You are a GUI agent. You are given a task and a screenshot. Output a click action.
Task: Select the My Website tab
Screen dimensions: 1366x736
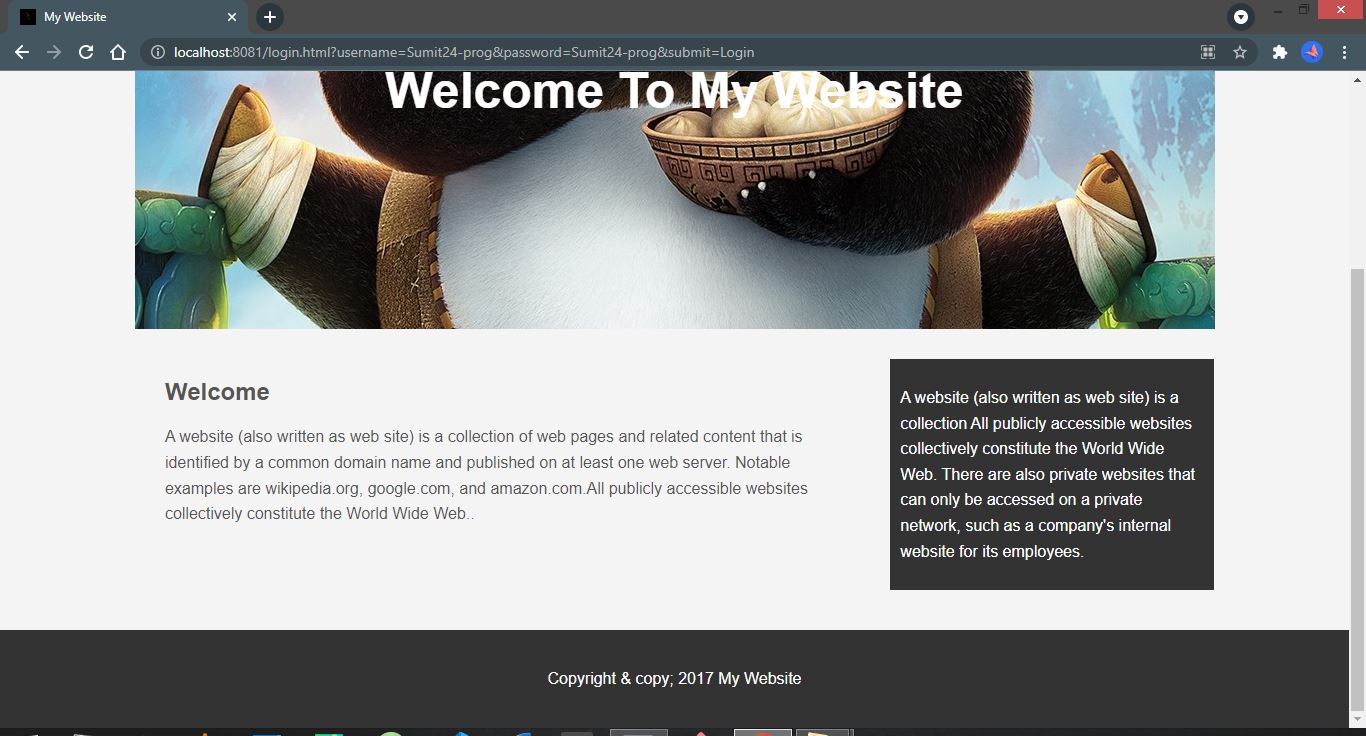pyautogui.click(x=125, y=17)
